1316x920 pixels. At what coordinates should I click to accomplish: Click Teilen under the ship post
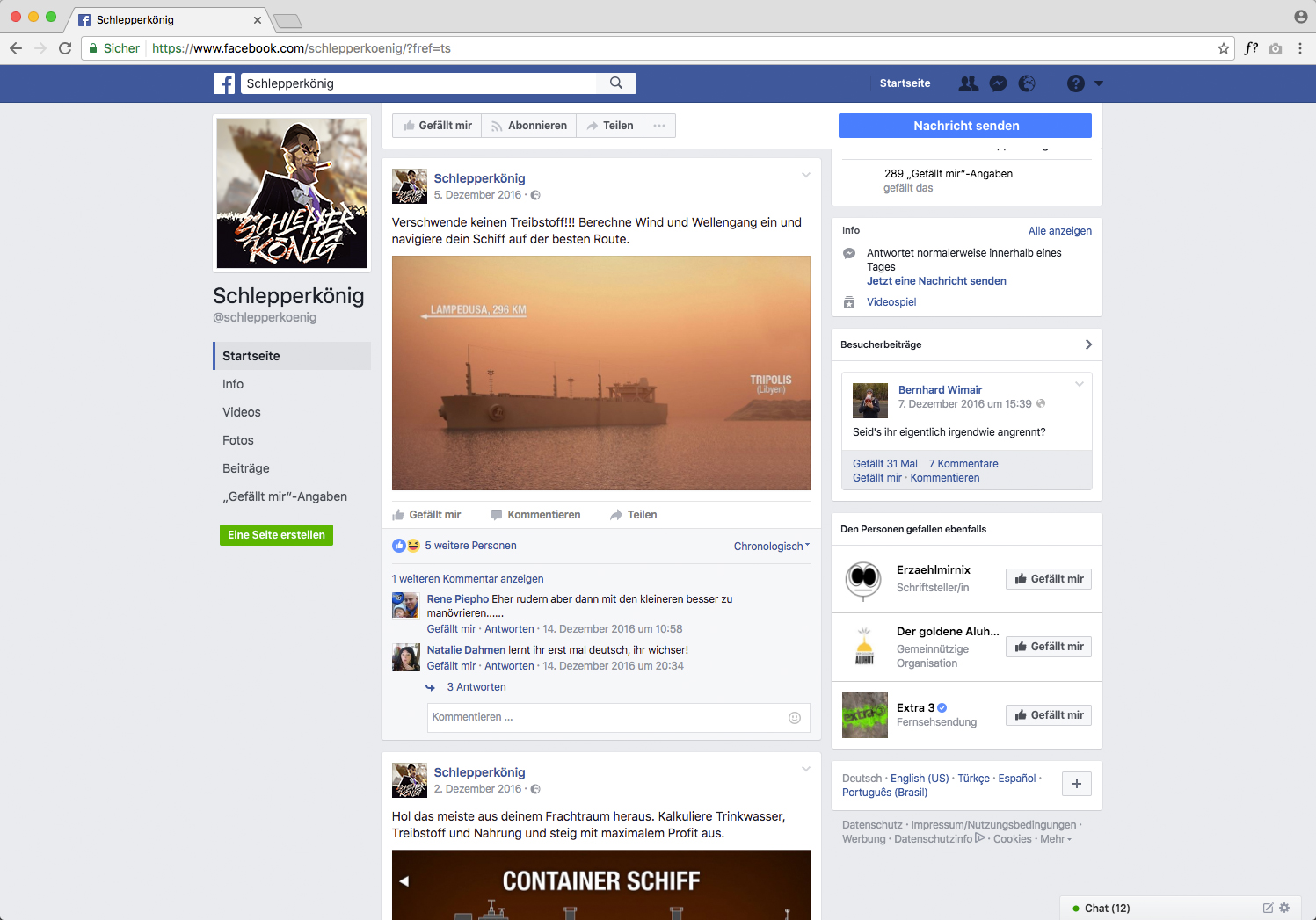click(634, 515)
